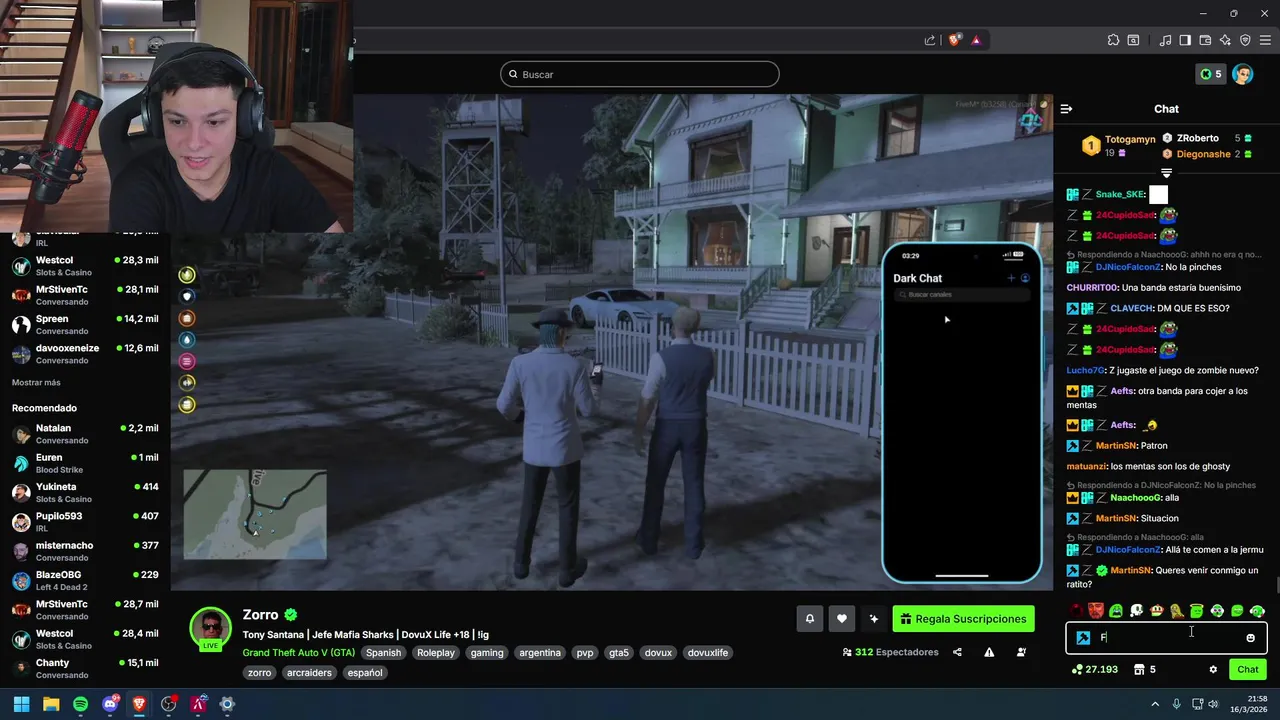Image resolution: width=1280 pixels, height=720 pixels.
Task: Click username CLAVECH in chat
Action: coord(1132,308)
